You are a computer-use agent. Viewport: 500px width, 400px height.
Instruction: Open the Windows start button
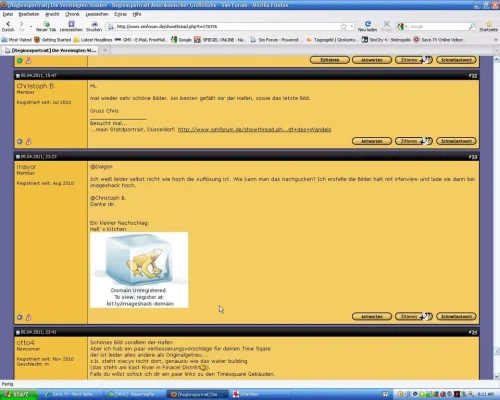coord(18,394)
